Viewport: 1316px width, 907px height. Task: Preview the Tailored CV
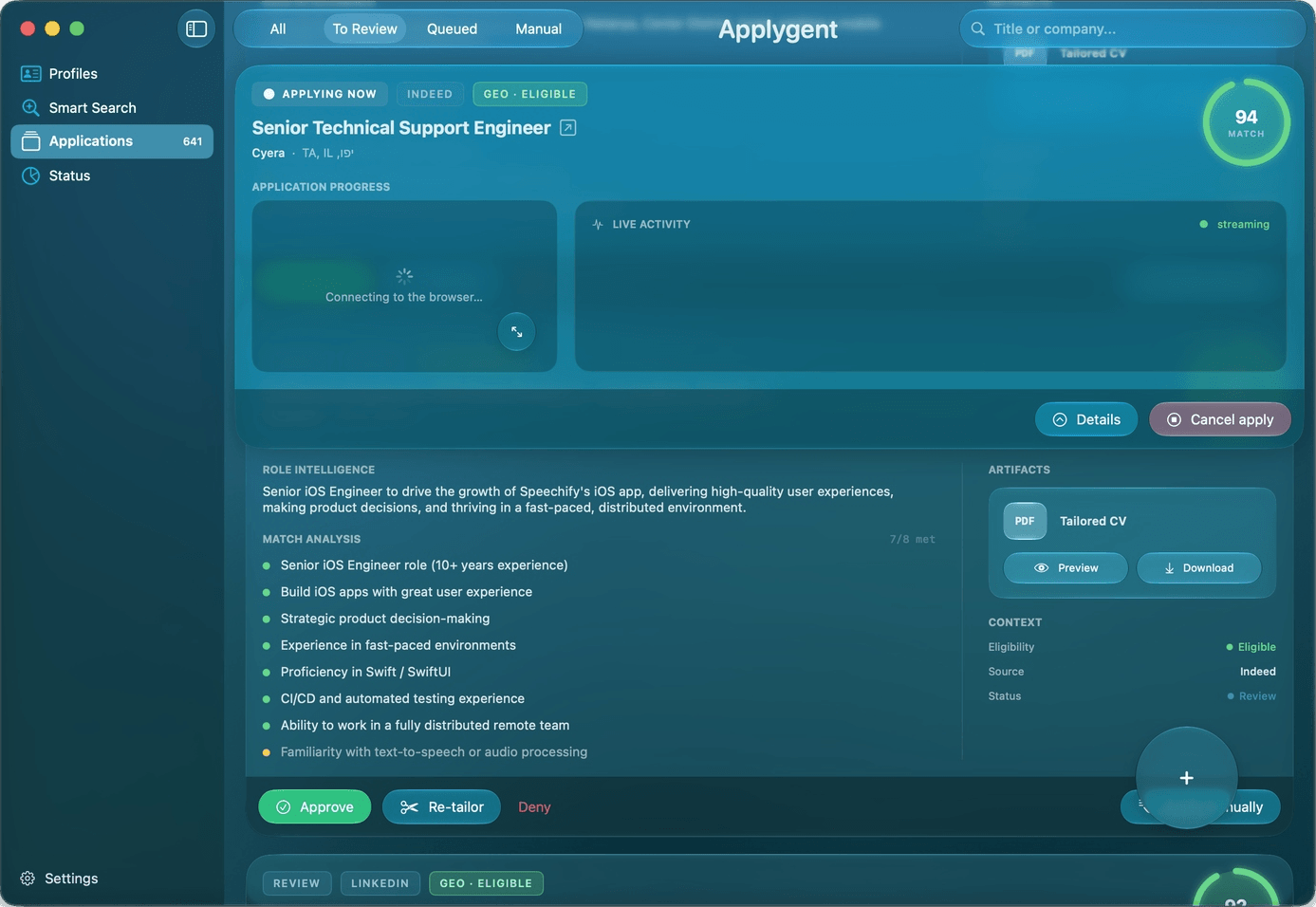click(1066, 568)
